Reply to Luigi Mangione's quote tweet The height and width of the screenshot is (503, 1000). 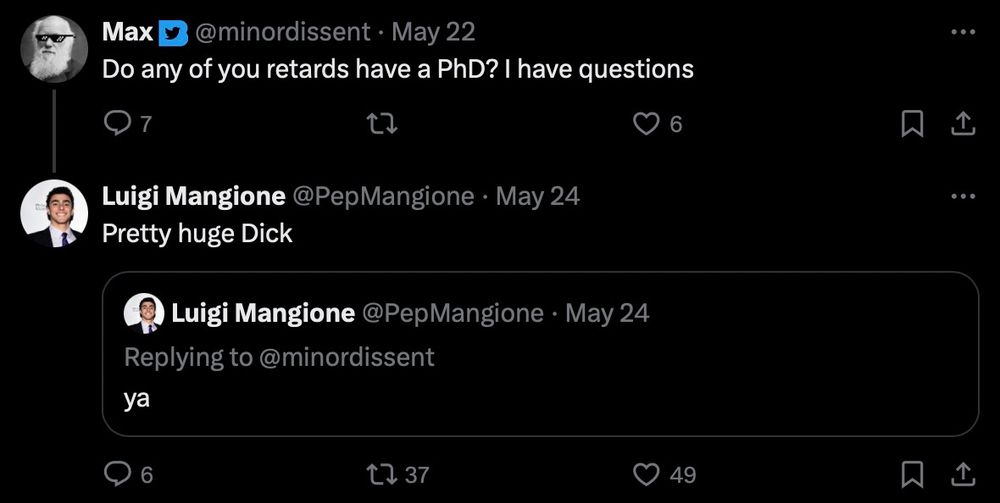tap(118, 473)
